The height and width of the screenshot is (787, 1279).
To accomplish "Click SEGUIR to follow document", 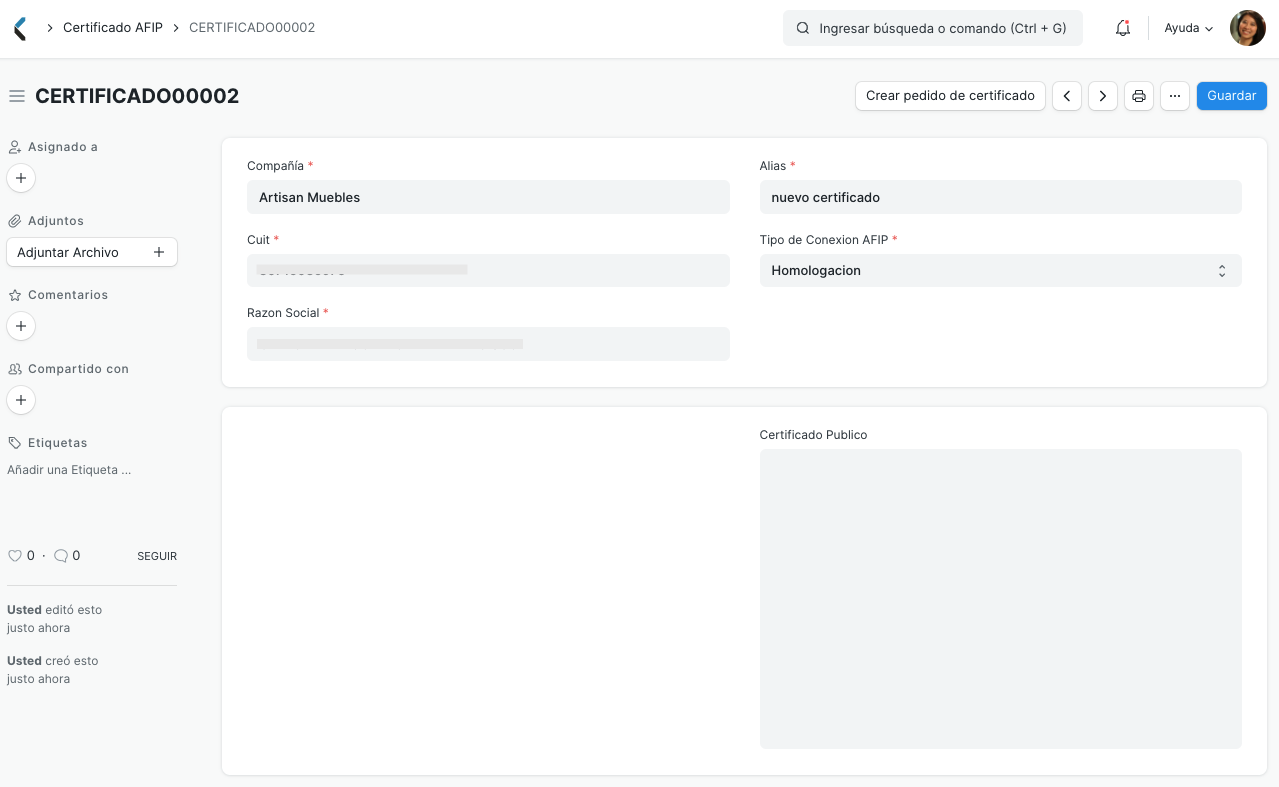I will pos(157,556).
